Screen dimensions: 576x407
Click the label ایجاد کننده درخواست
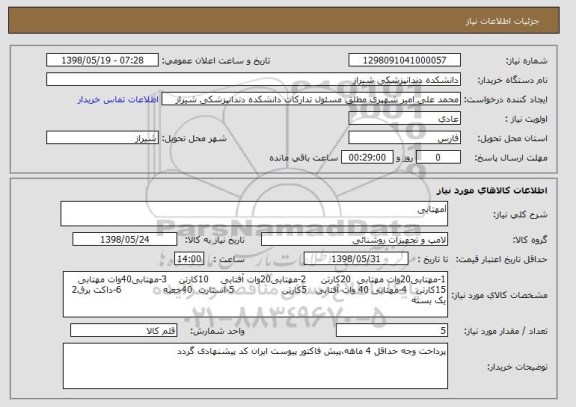tap(506, 100)
